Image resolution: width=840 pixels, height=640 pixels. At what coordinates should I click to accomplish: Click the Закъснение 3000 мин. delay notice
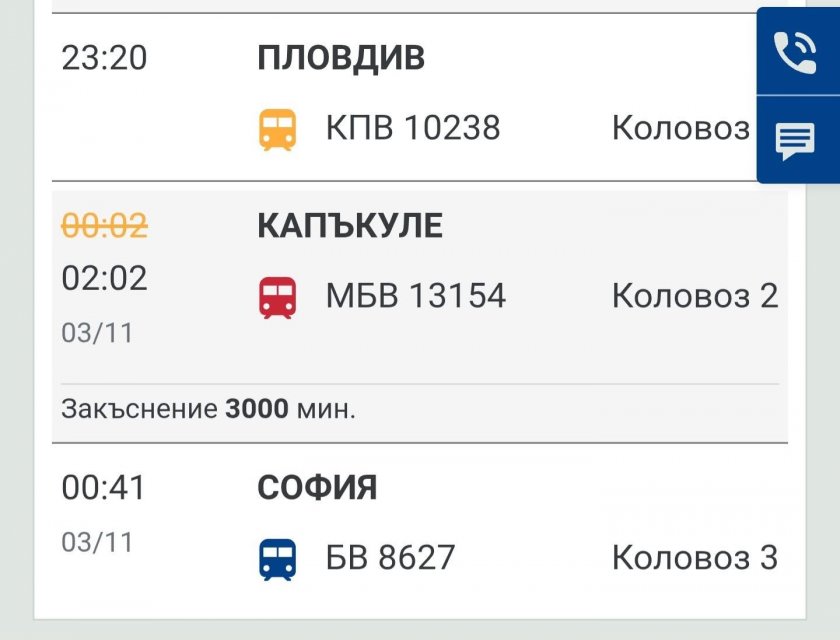coord(209,410)
